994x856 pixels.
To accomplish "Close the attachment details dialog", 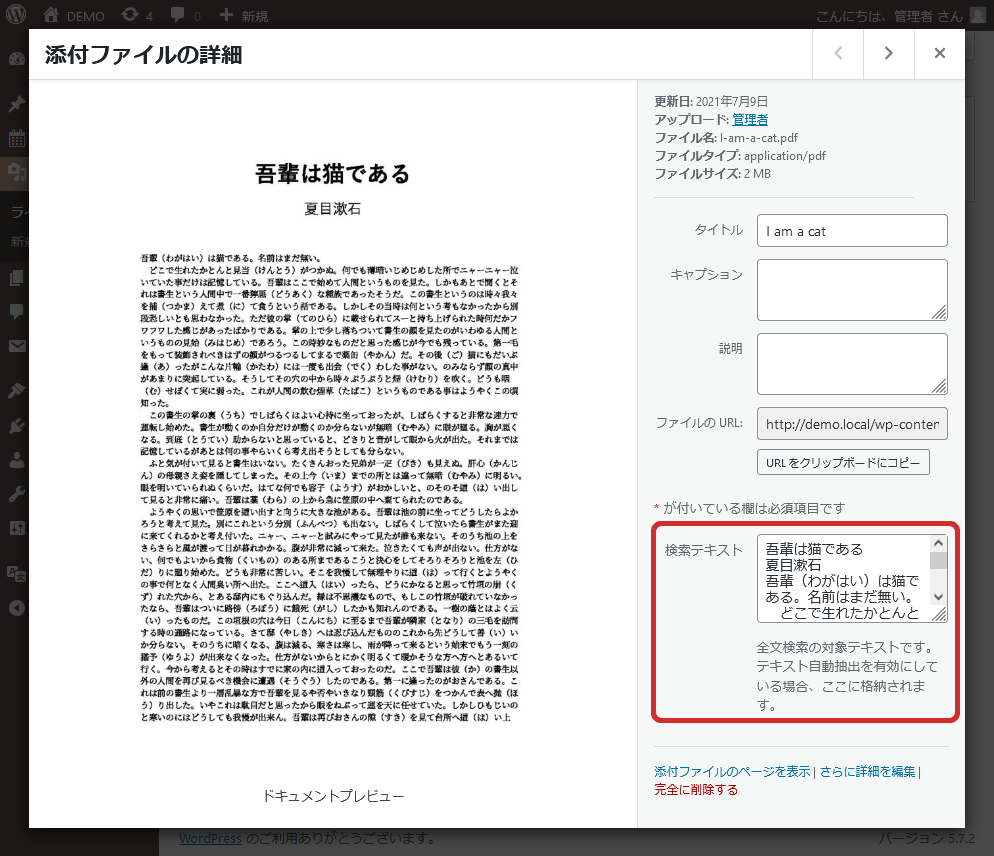I will pyautogui.click(x=939, y=54).
